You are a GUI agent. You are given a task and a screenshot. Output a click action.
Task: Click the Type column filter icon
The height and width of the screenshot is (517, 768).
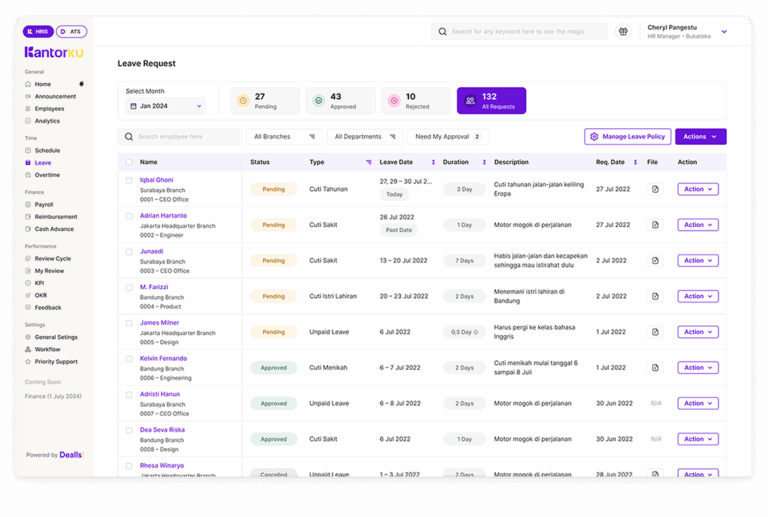368,162
